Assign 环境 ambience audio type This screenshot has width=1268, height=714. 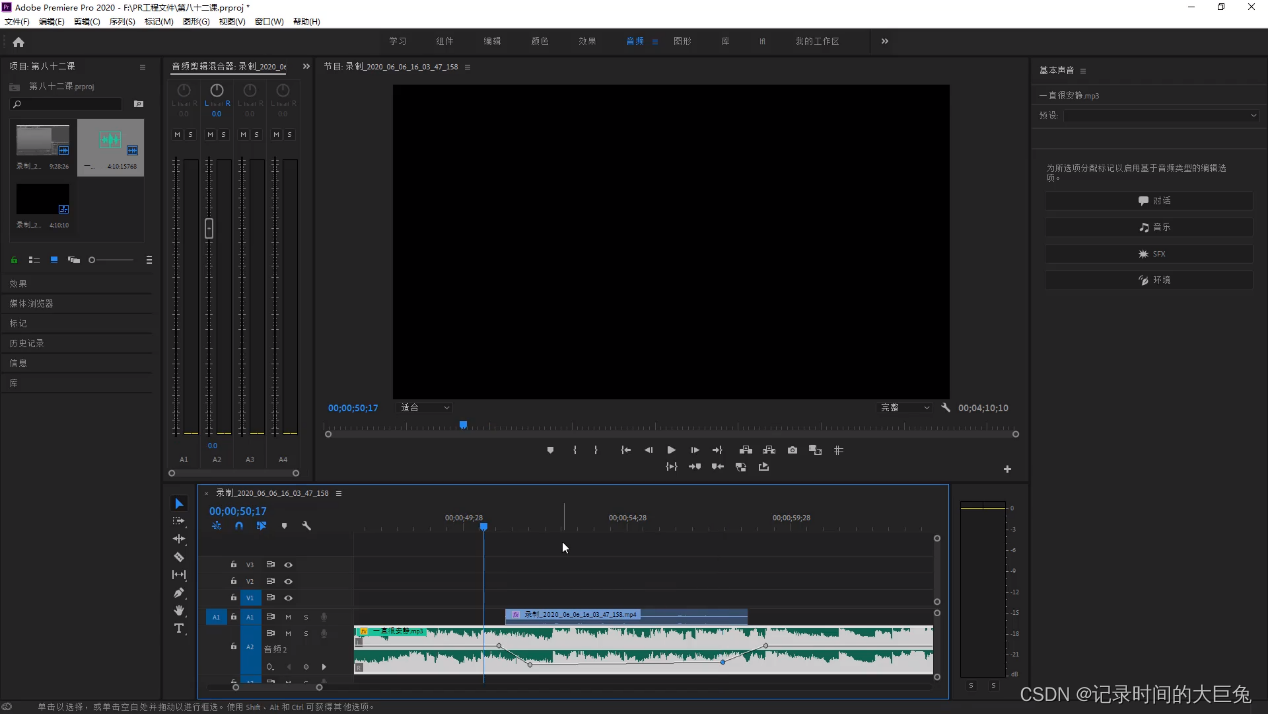(1149, 280)
